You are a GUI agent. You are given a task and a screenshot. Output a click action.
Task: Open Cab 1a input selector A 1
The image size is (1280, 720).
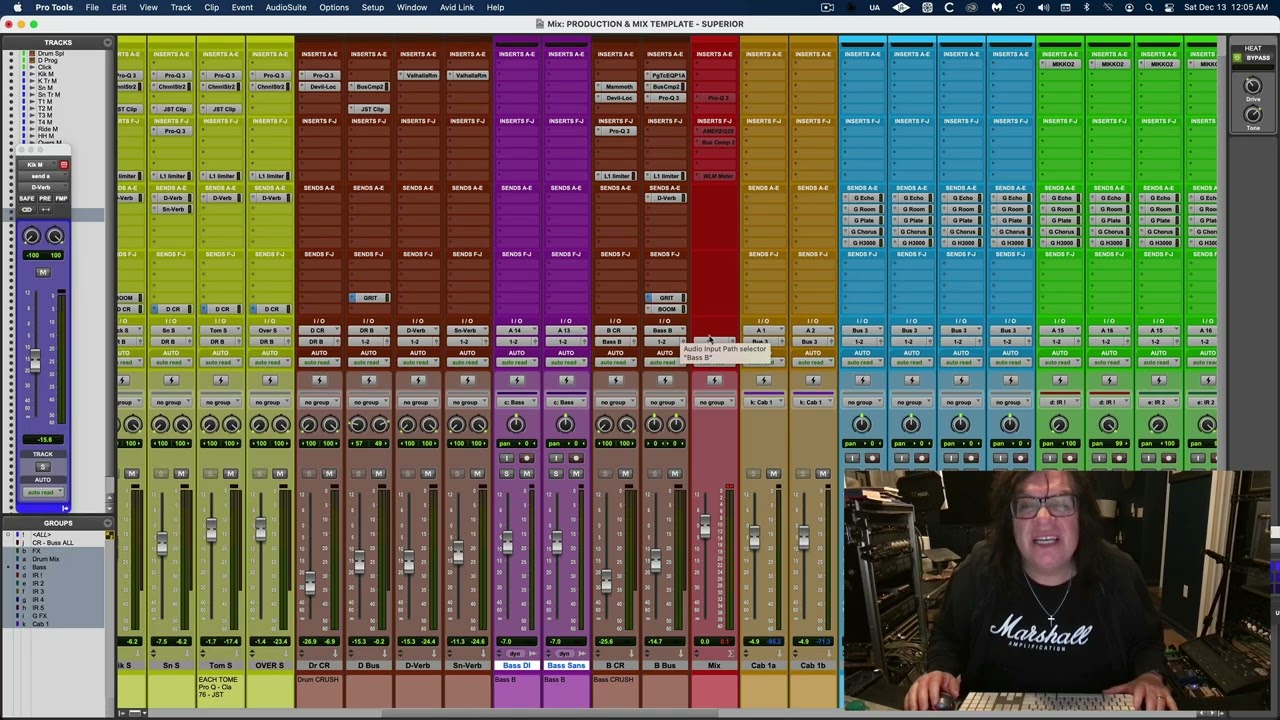click(763, 331)
